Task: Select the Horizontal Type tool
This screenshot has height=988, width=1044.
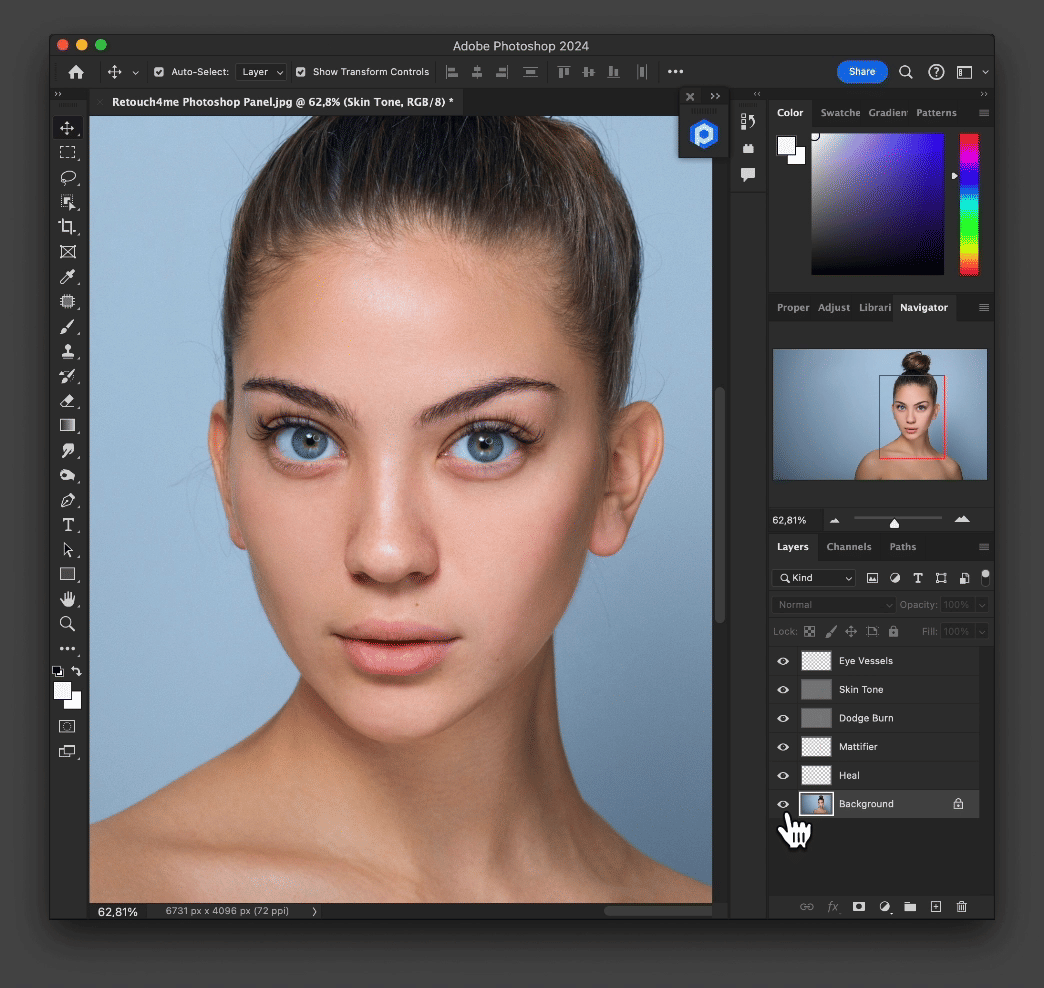Action: pyautogui.click(x=68, y=525)
